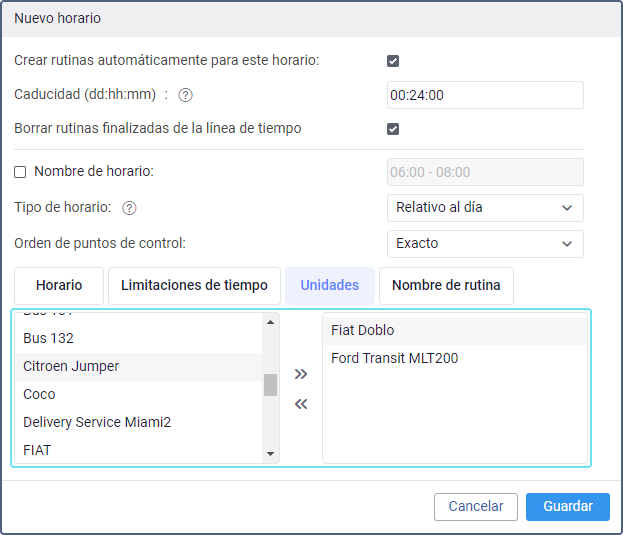
Task: Click the help icon beside Tipo de horario
Action: 129,208
